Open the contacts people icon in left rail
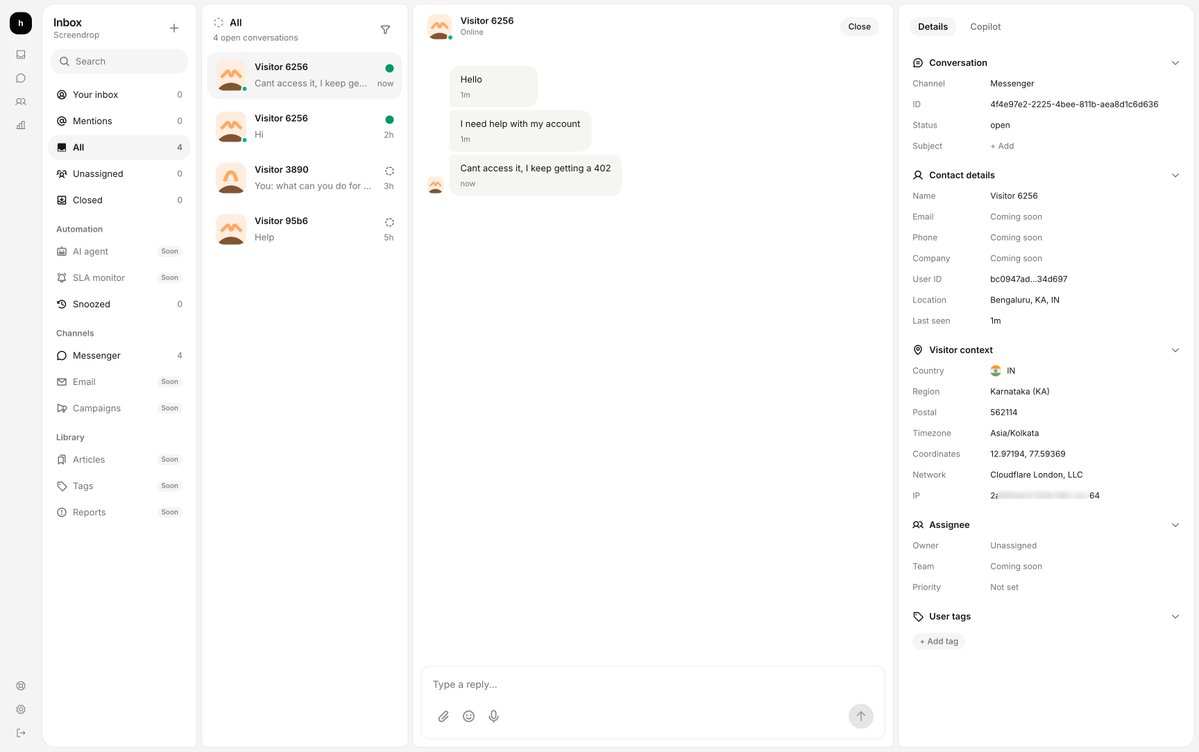The height and width of the screenshot is (752, 1199). [21, 102]
